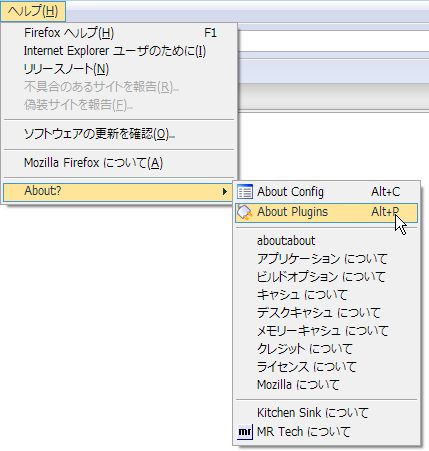Open Internet Explorer ユーザのために(I)
The image size is (429, 451).
[x=119, y=51]
